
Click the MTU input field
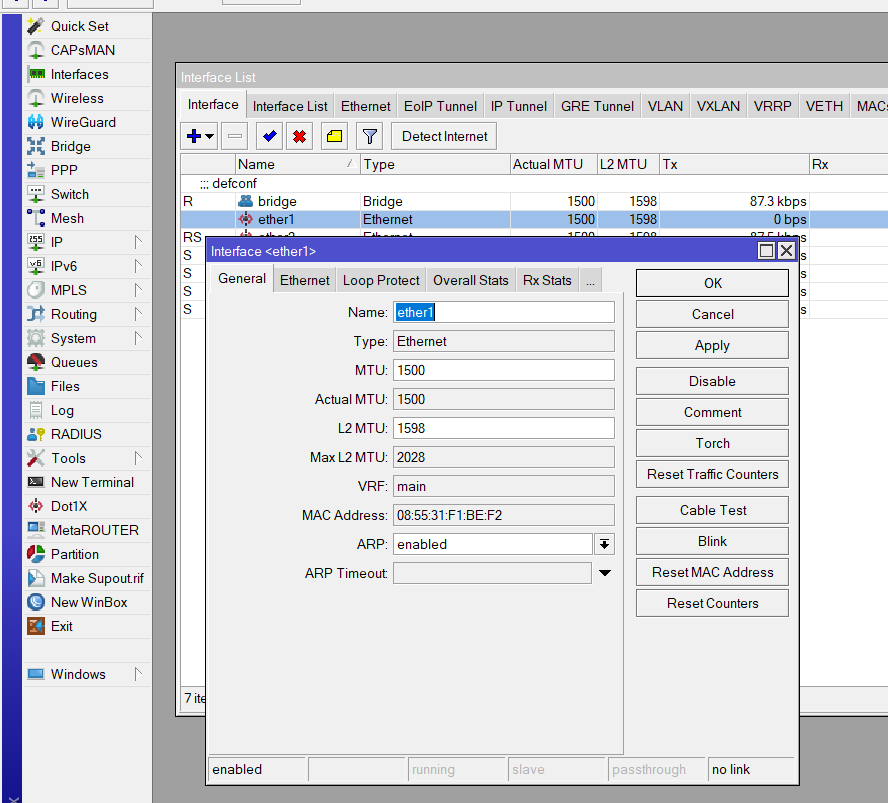click(x=503, y=370)
